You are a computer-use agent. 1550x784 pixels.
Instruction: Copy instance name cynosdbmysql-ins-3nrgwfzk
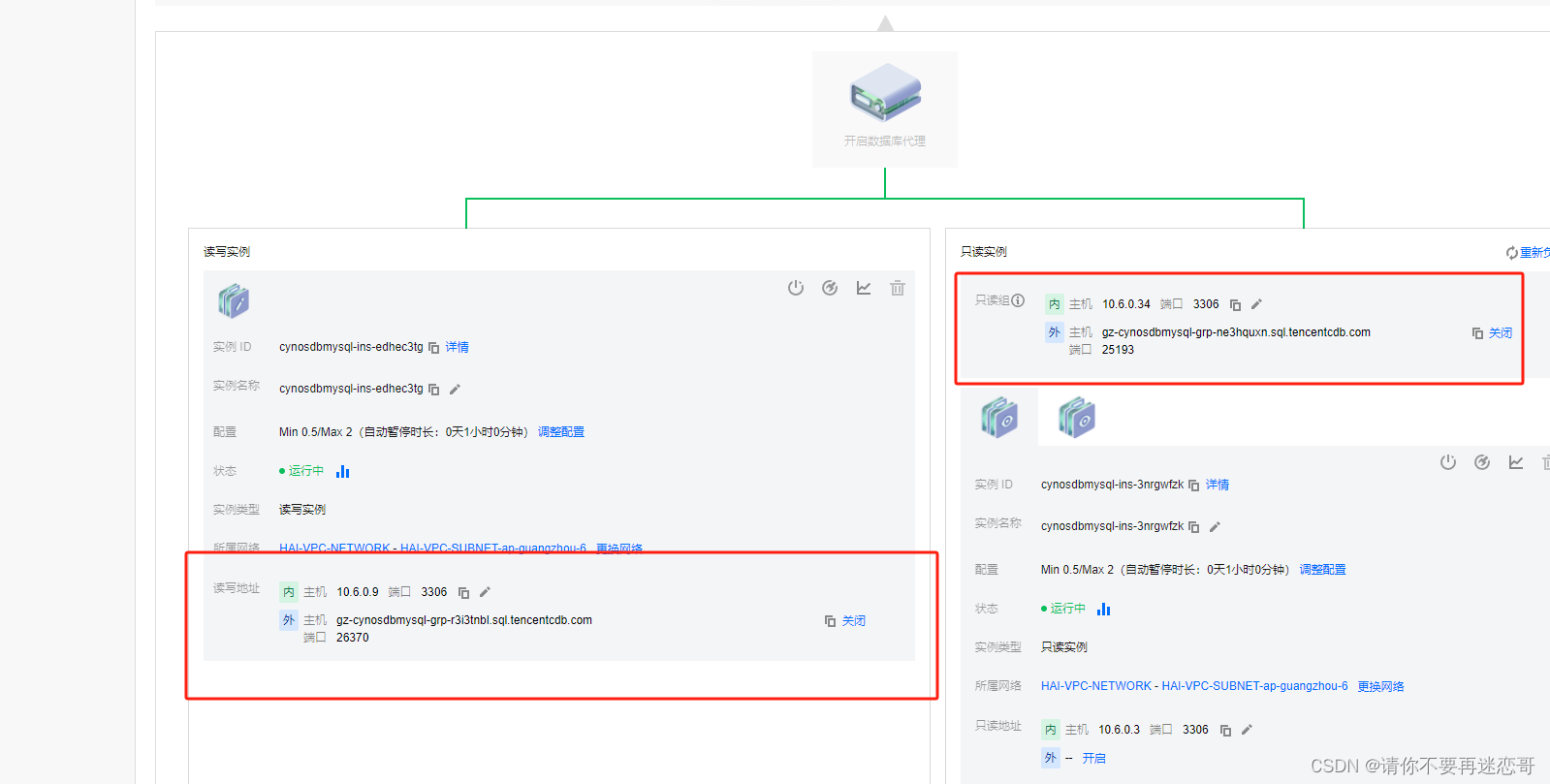[1194, 527]
